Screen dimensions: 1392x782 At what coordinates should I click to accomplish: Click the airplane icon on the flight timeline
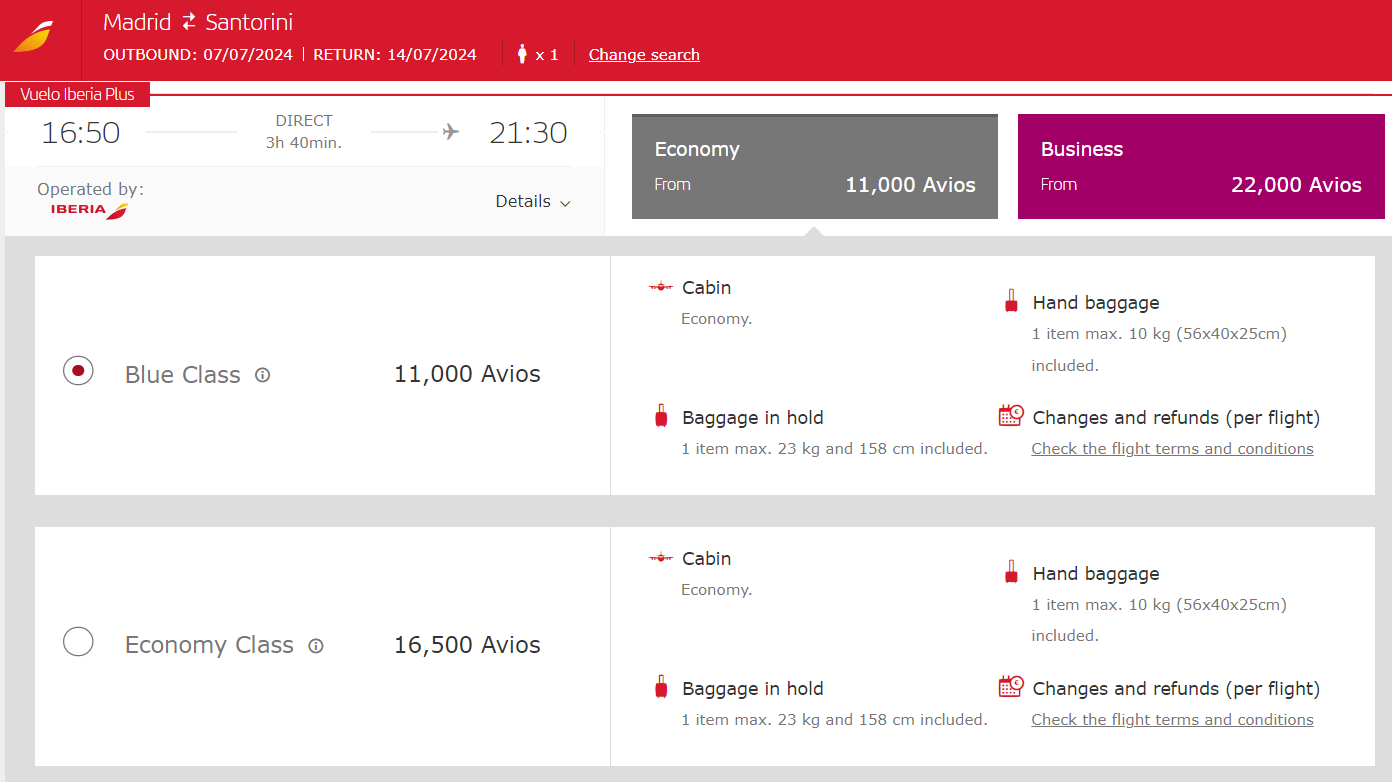(x=449, y=130)
